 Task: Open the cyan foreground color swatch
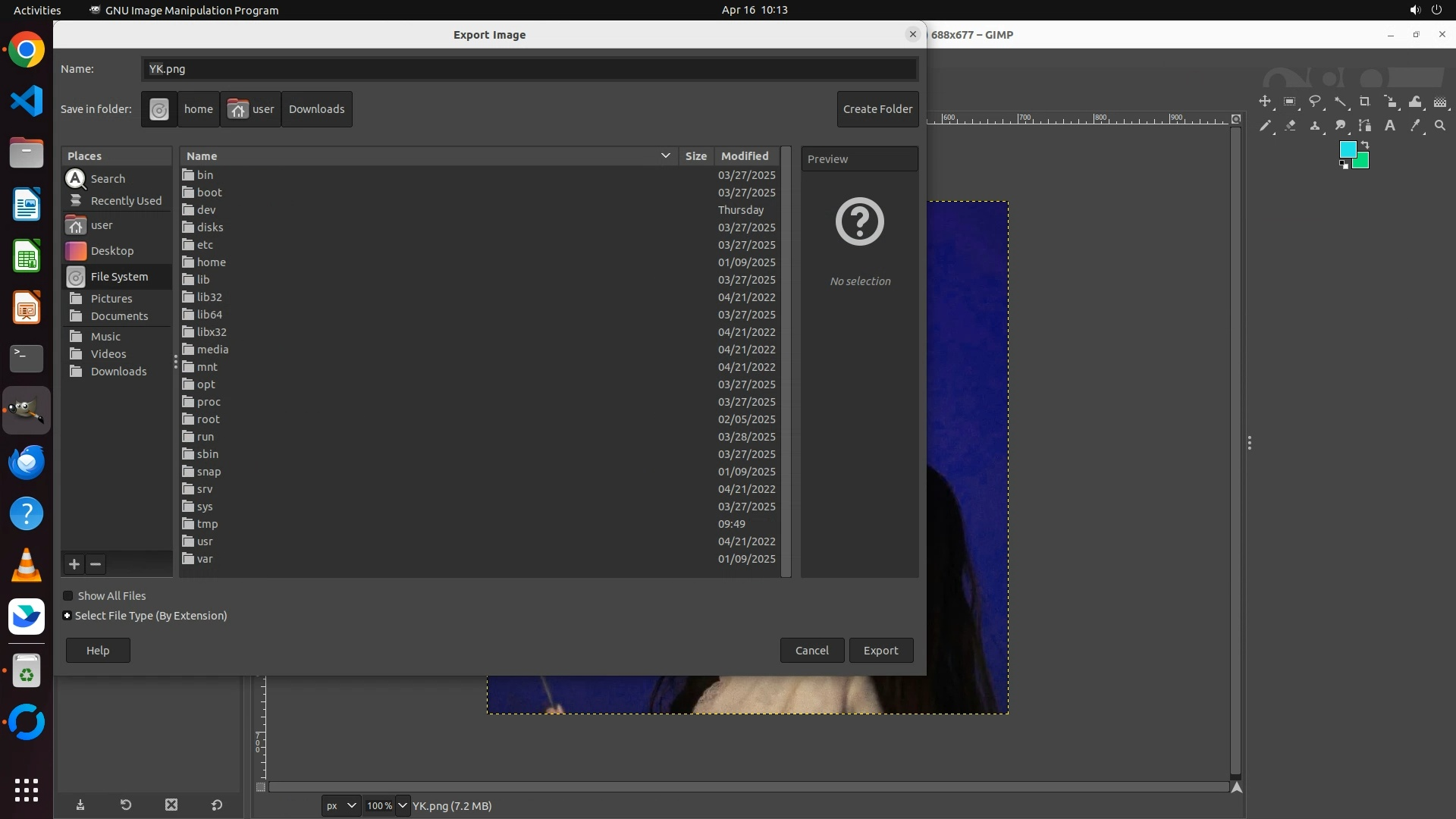[x=1347, y=149]
